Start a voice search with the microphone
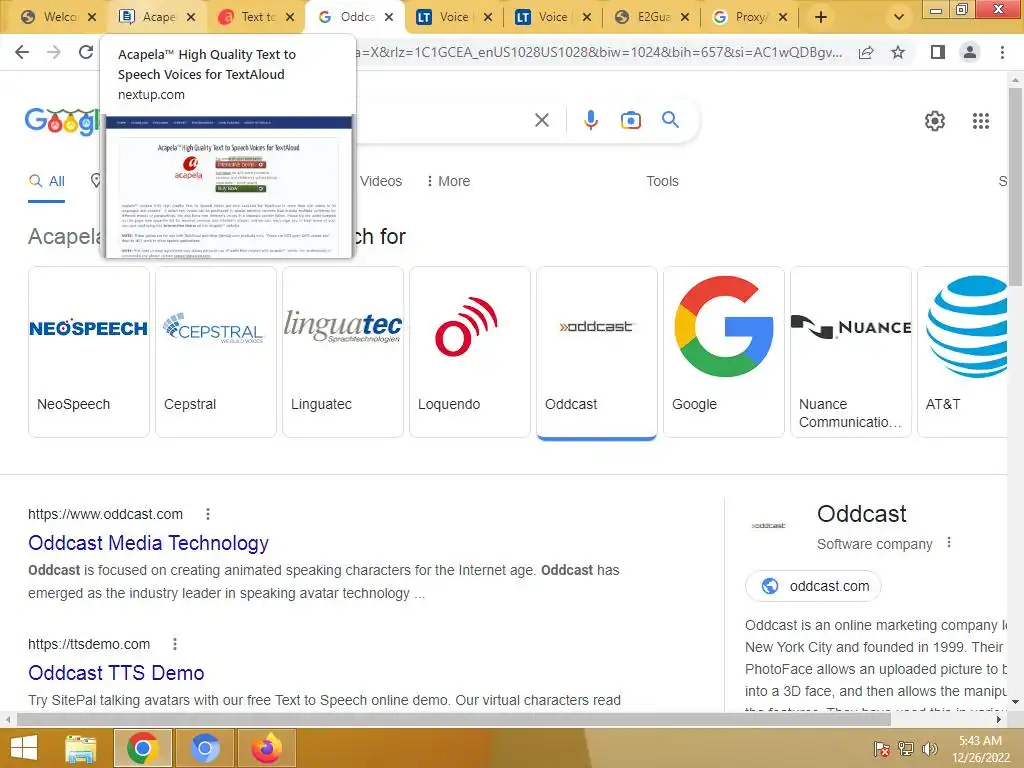The image size is (1024, 768). 590,120
